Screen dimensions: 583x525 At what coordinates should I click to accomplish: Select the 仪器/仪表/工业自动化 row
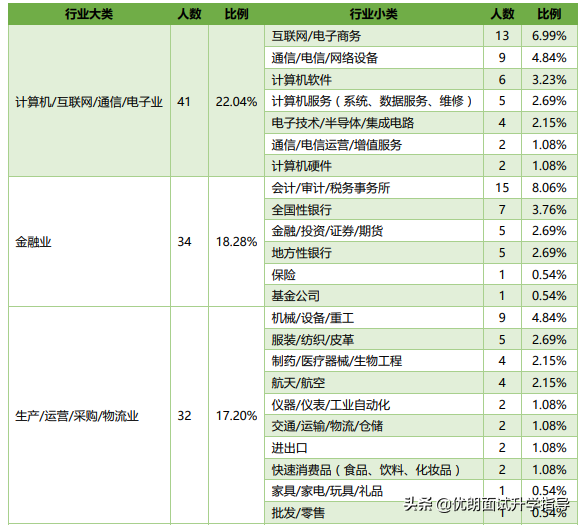click(x=421, y=405)
